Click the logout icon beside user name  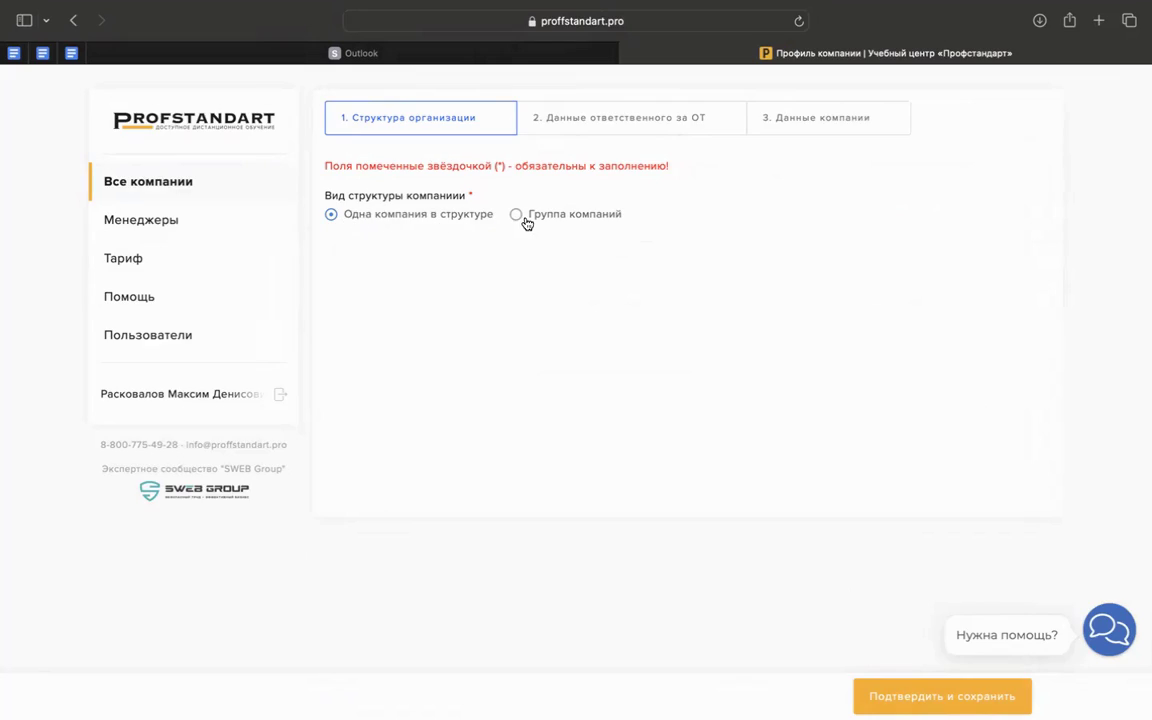281,395
